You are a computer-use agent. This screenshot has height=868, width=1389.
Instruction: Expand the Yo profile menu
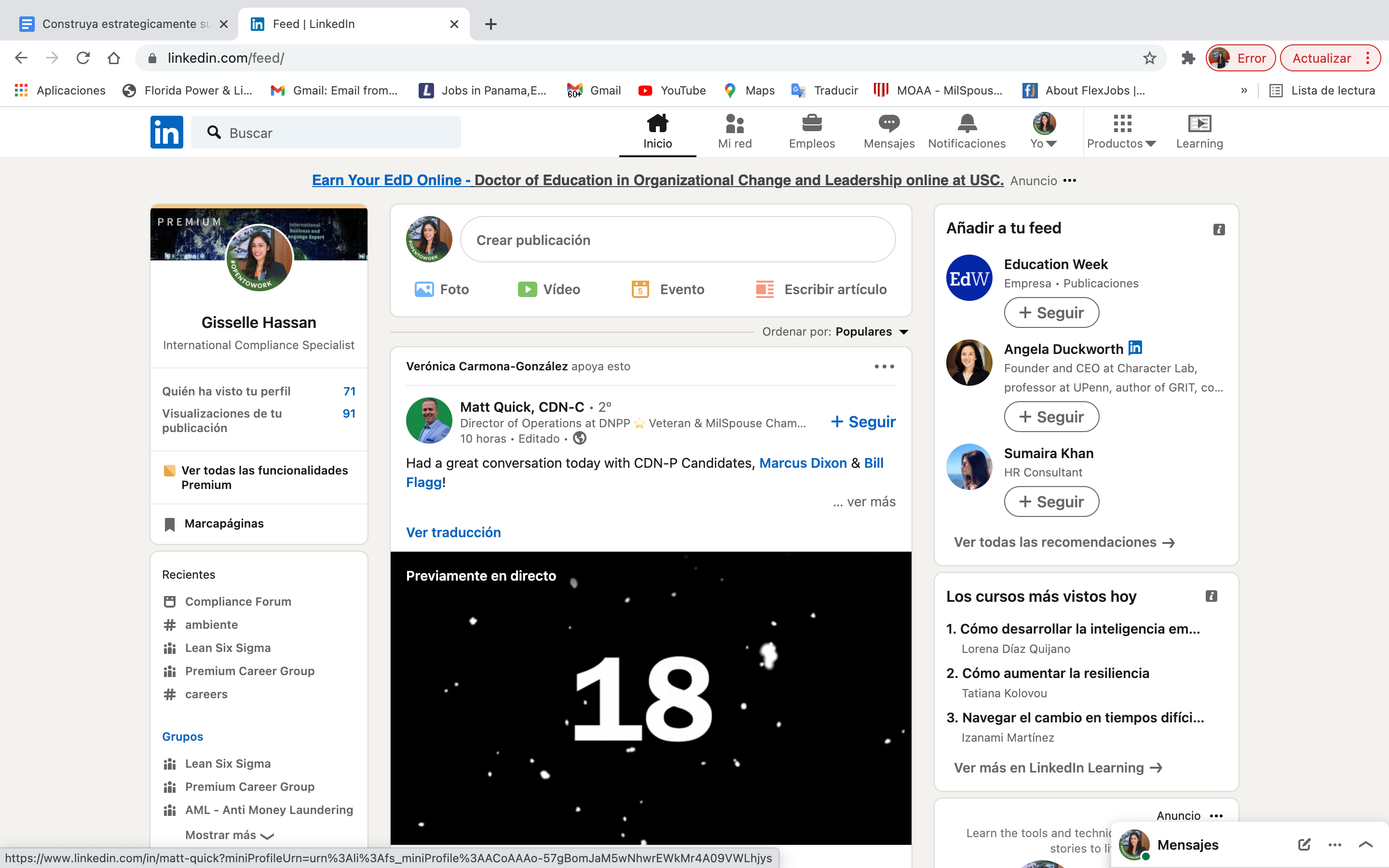coord(1044,132)
